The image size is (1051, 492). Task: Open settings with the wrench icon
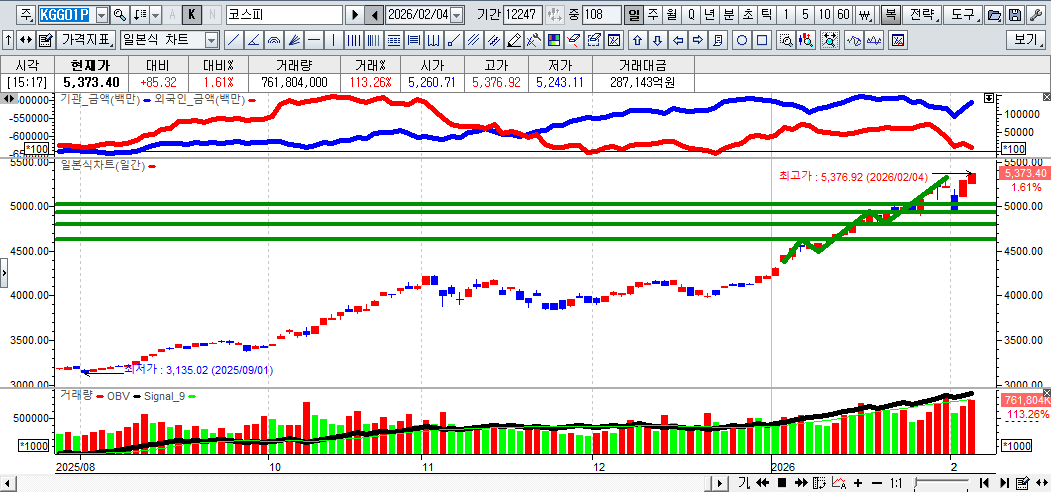click(x=1035, y=15)
